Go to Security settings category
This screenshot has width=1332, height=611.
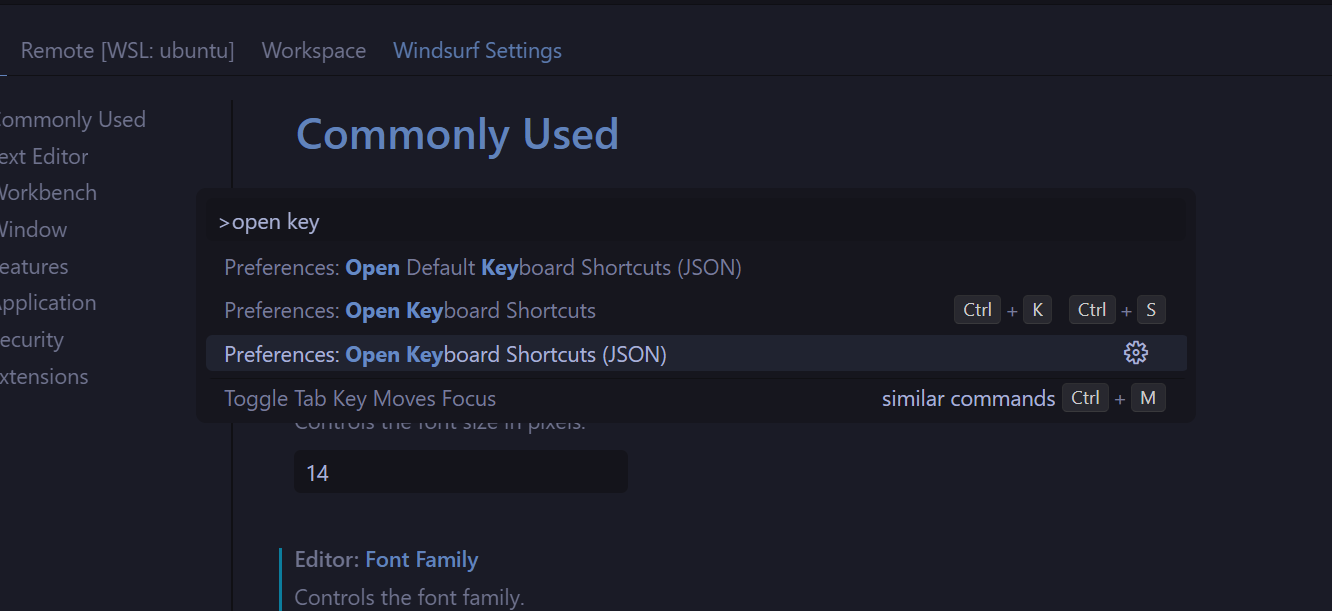[x=31, y=339]
